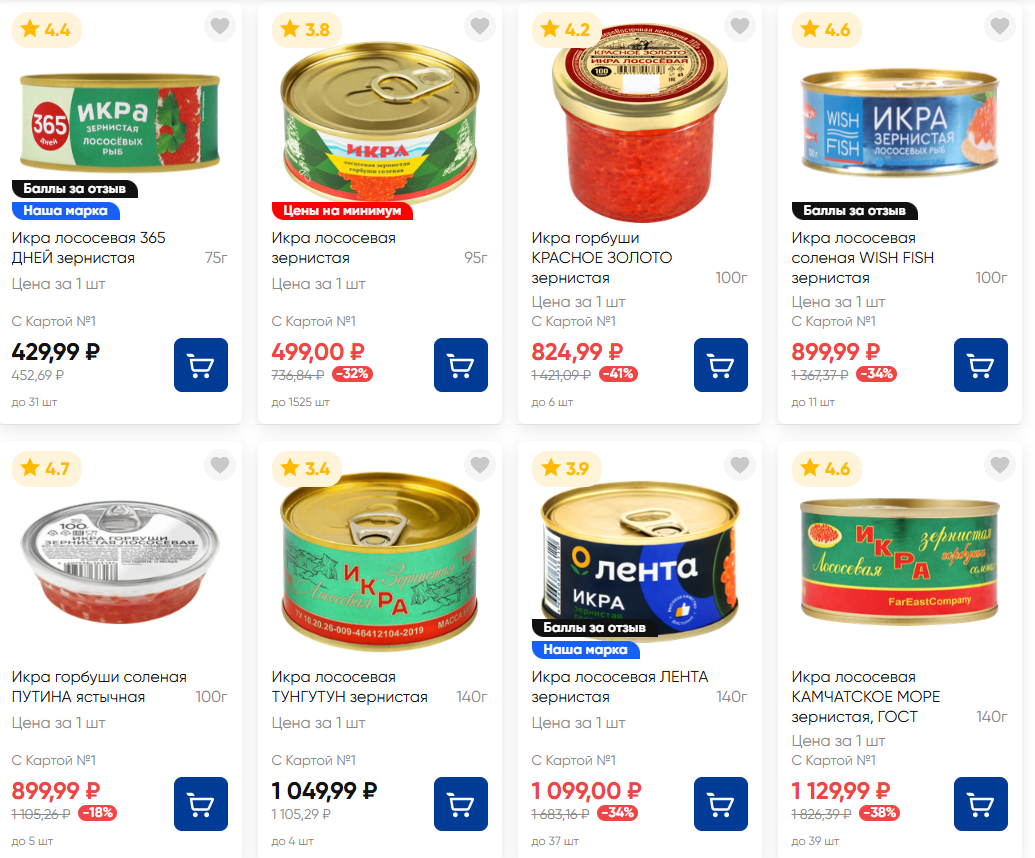The height and width of the screenshot is (858, 1035).
Task: Toggle favorite heart on КРАСНОЕ ЗОЛОТО product
Action: pos(740,26)
